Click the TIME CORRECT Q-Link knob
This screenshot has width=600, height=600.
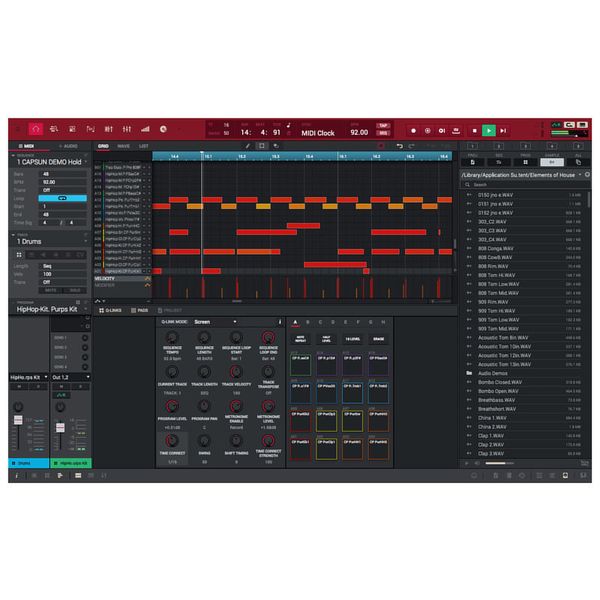click(x=172, y=441)
